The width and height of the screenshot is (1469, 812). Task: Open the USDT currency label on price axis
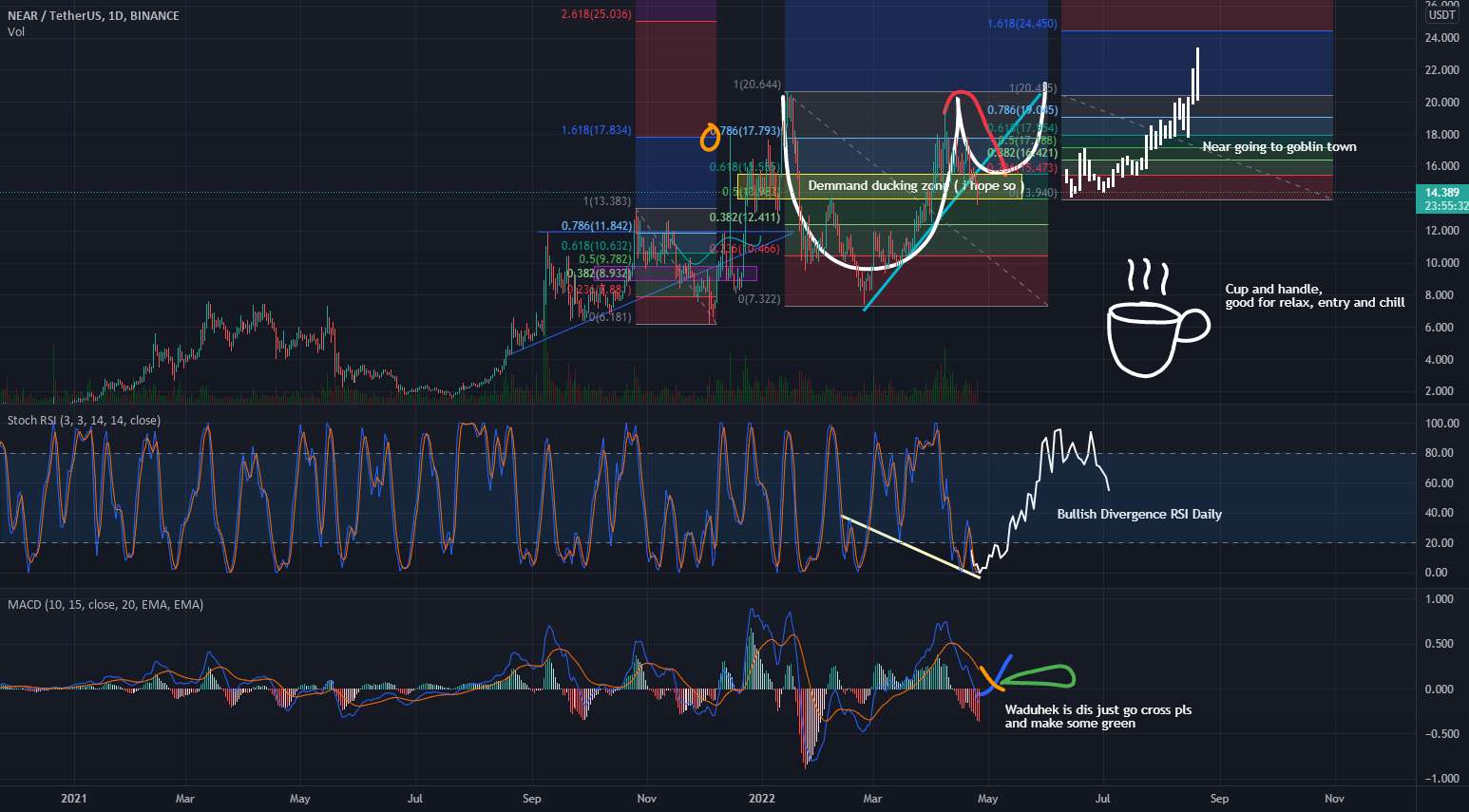(x=1442, y=15)
